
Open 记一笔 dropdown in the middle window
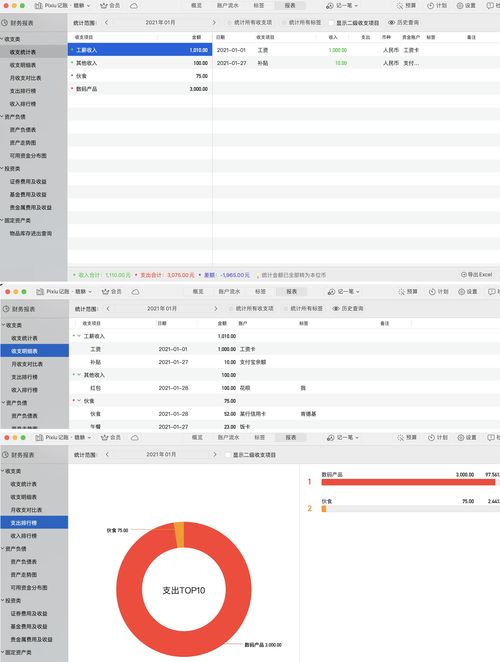pyautogui.click(x=344, y=292)
